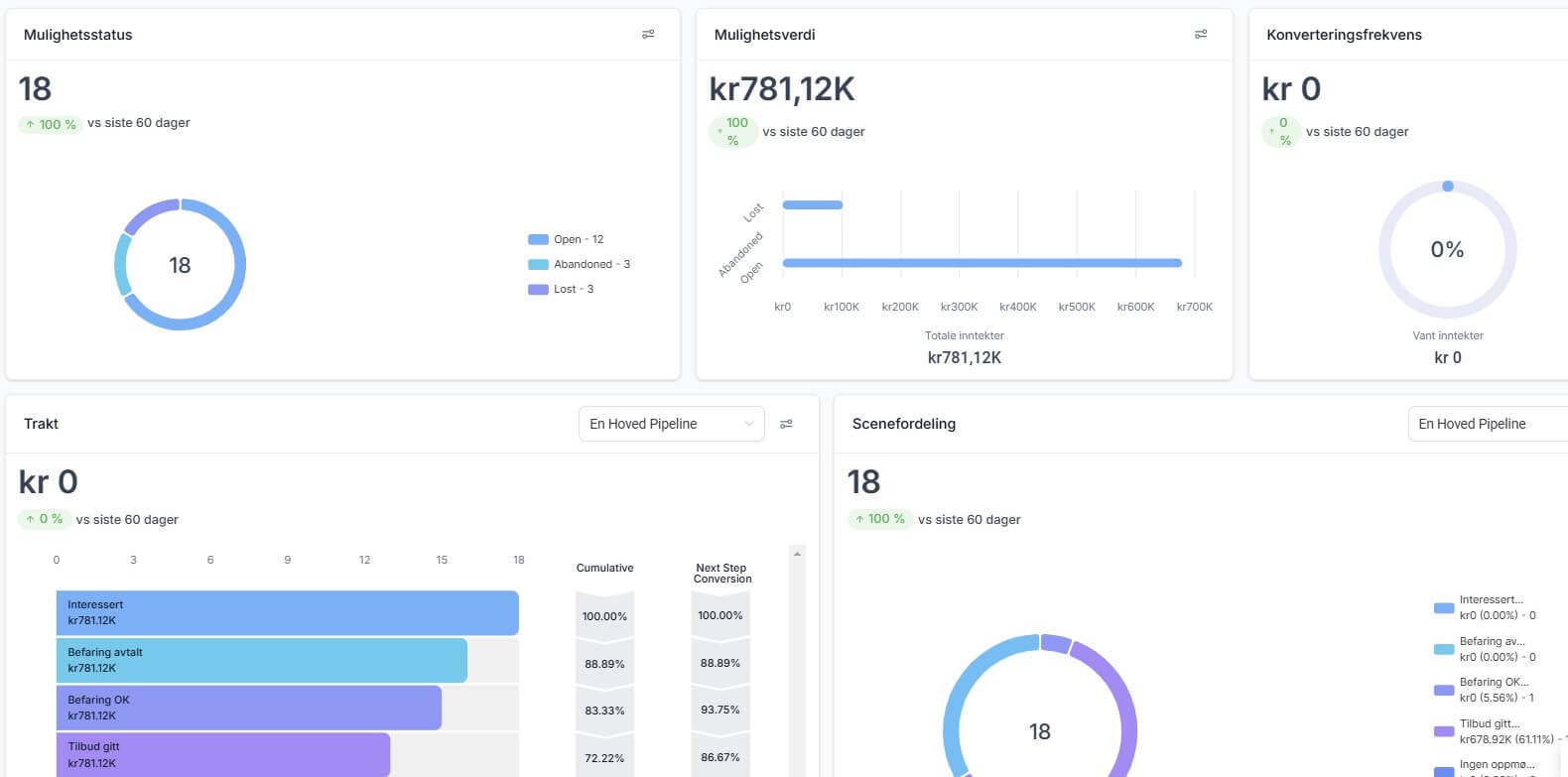Click the 100 % badge under Mulighetsstatus

[x=50, y=124]
